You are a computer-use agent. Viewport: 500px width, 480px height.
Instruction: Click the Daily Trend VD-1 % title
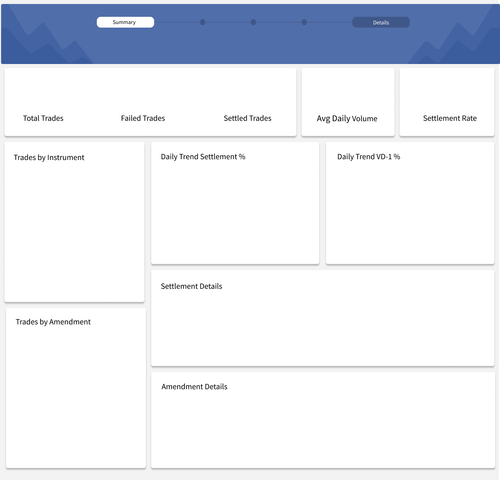tap(368, 157)
